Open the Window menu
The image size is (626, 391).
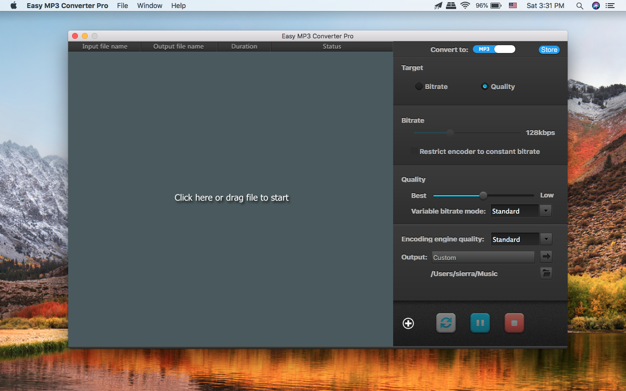149,6
